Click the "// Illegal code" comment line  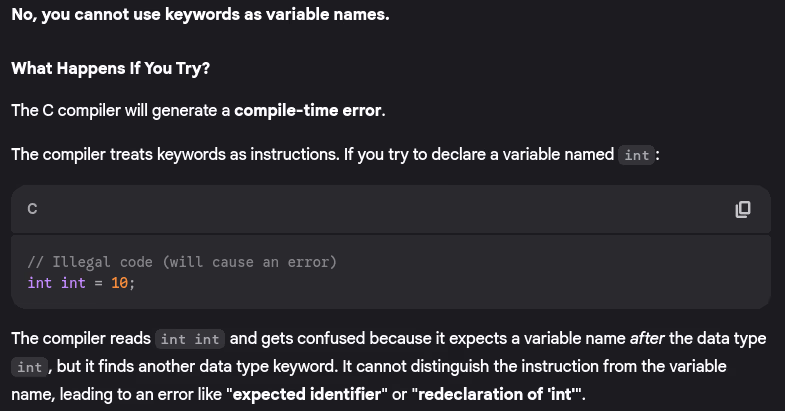[182, 262]
